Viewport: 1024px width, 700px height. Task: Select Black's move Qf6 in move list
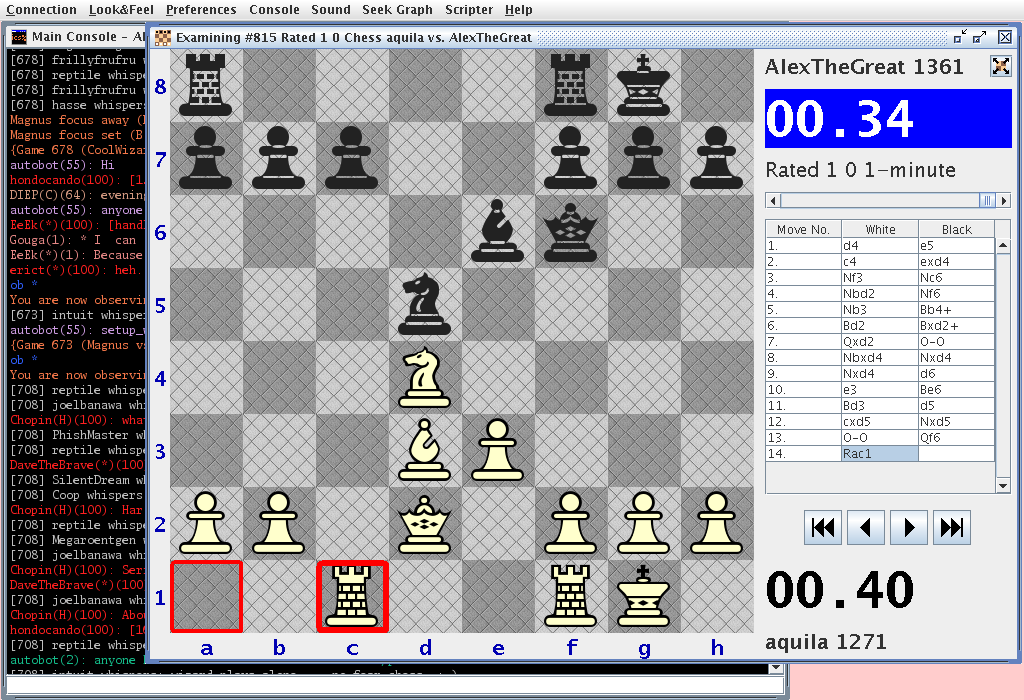(x=956, y=438)
